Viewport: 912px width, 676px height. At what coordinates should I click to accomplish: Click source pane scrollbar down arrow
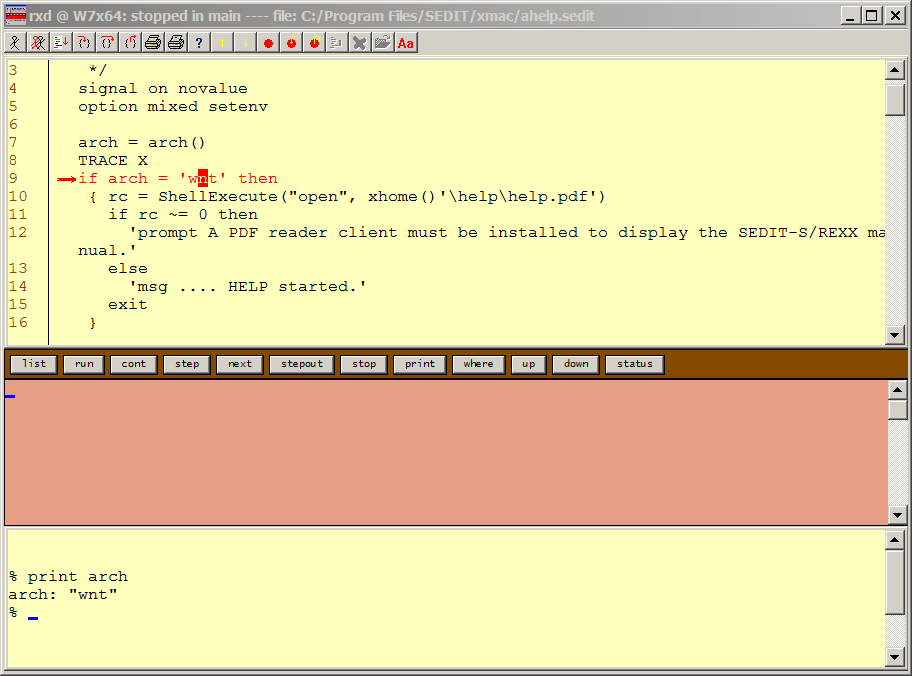pyautogui.click(x=895, y=335)
